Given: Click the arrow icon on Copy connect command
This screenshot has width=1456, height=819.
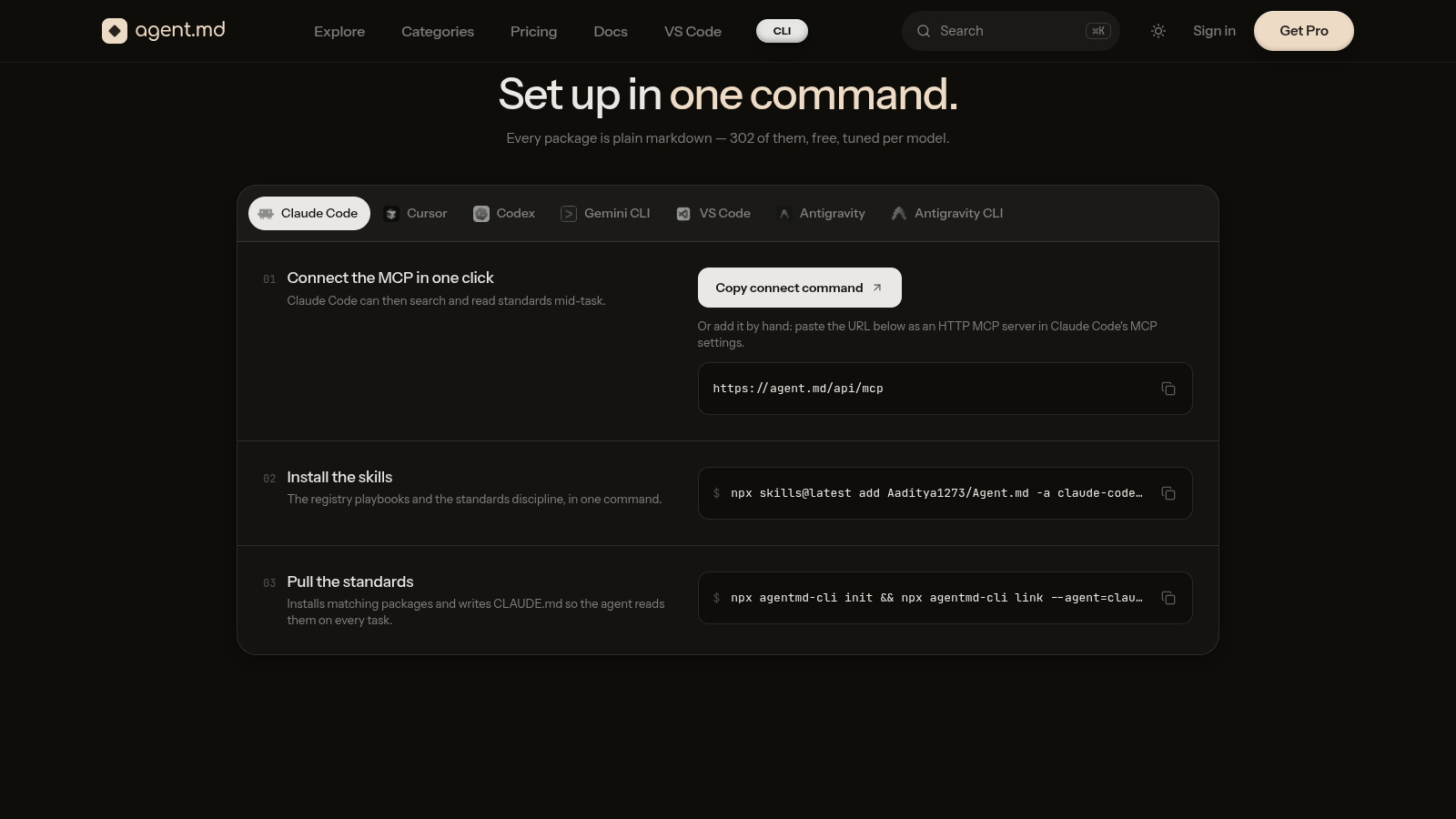Looking at the screenshot, I should point(877,288).
